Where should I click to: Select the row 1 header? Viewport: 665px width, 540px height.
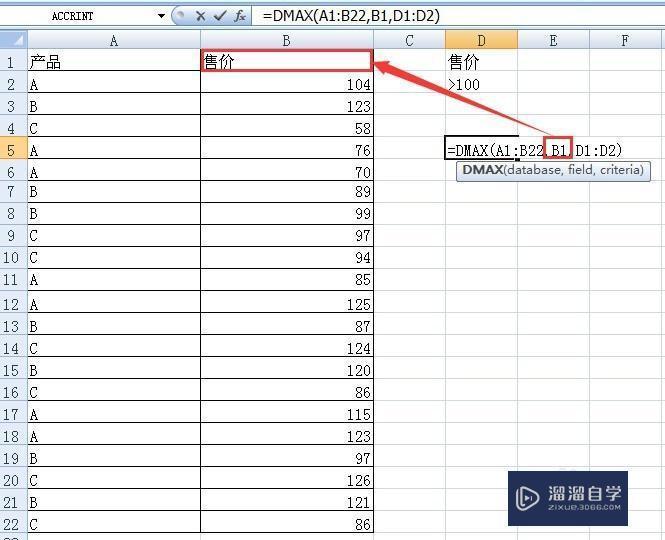[14, 62]
